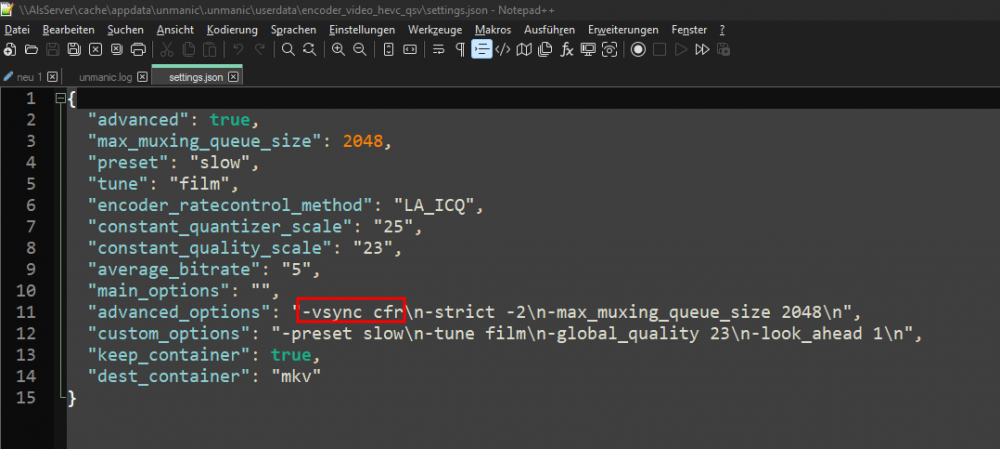Open the Datei menu
1000x449 pixels.
click(17, 30)
